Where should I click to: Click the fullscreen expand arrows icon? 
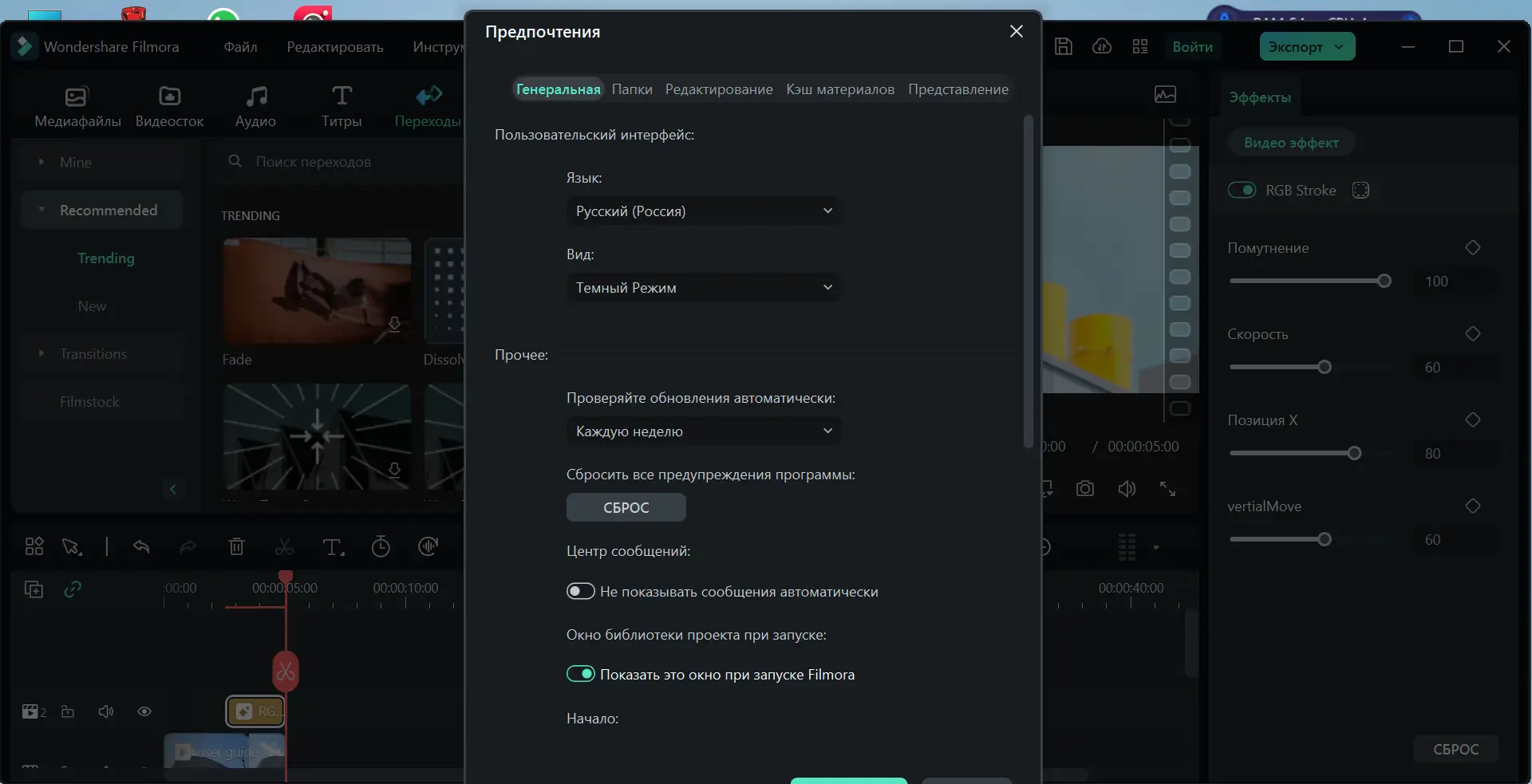point(1167,488)
